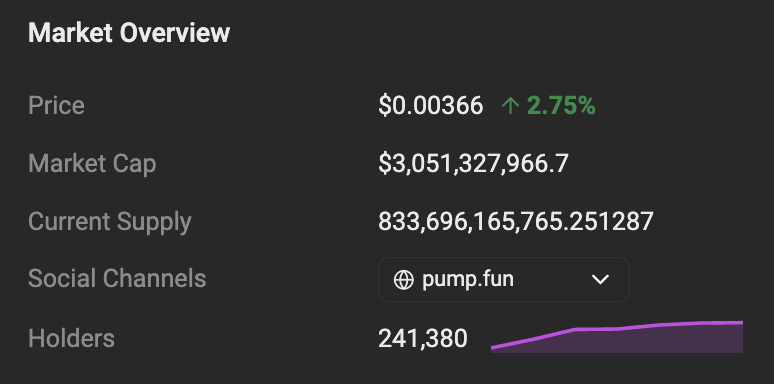
Task: Click the Current Supply label
Action: click(110, 222)
